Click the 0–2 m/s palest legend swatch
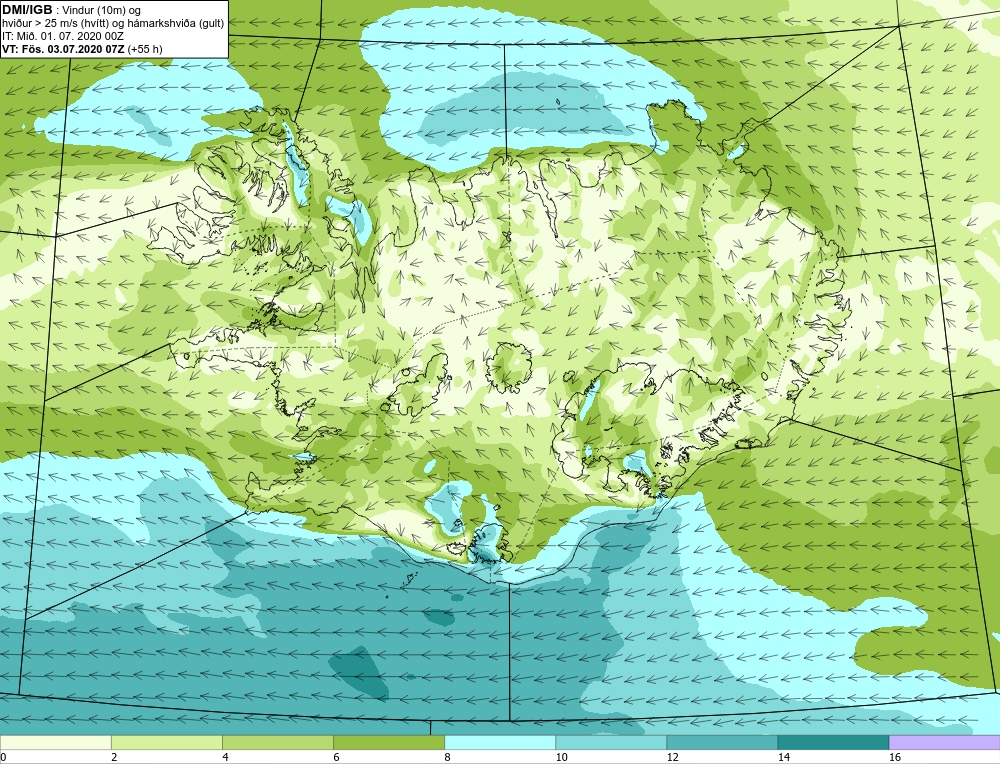 (x=55, y=743)
